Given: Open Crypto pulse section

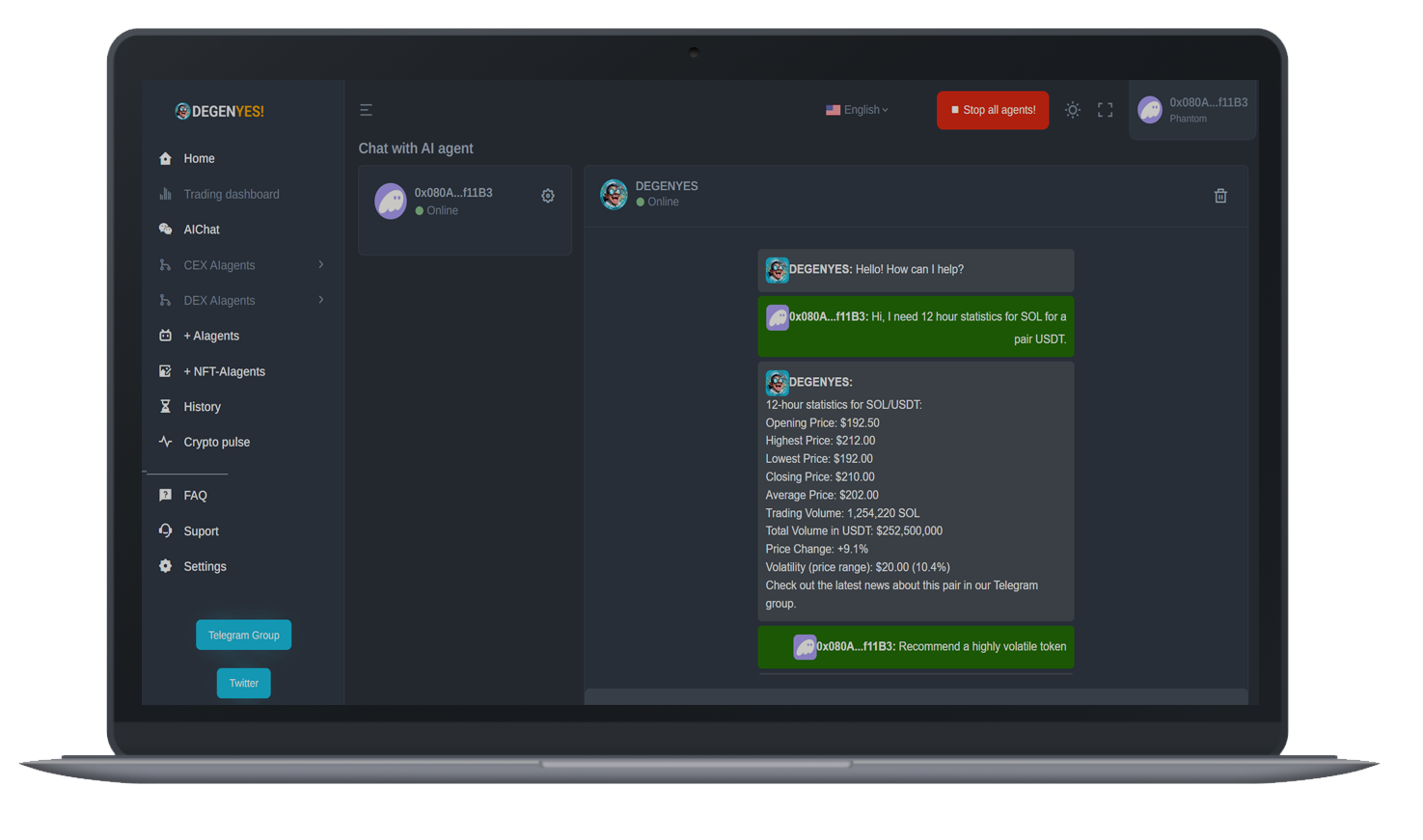Looking at the screenshot, I should [216, 442].
